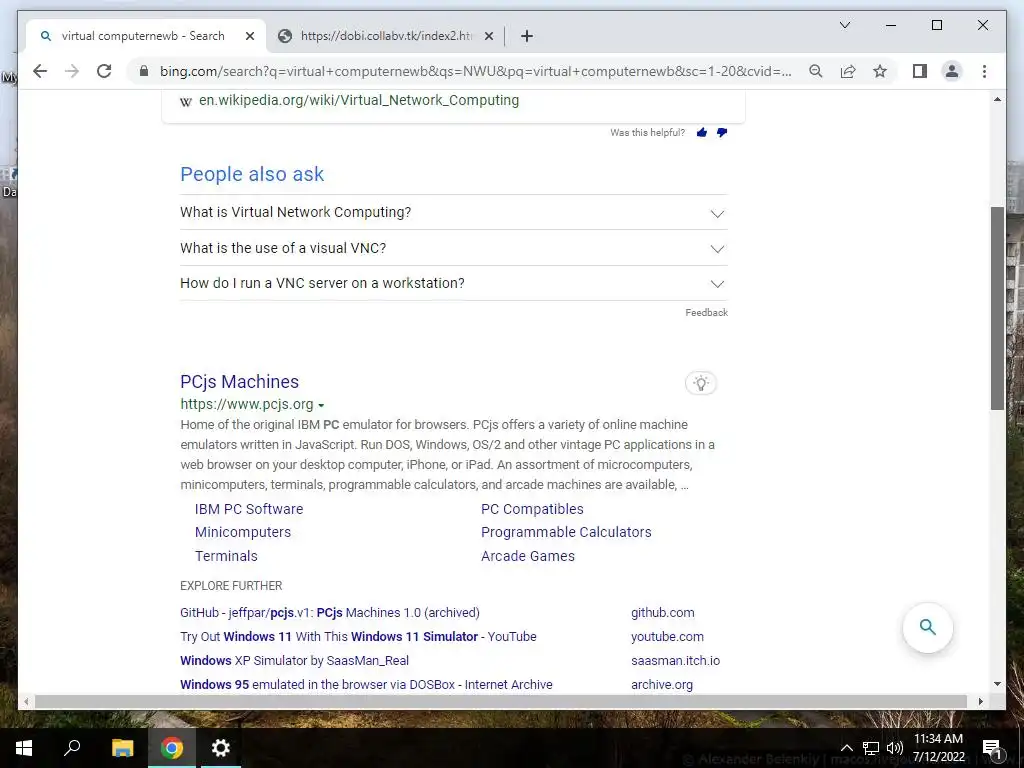Image resolution: width=1024 pixels, height=768 pixels.
Task: Reload the Bing search page
Action: coord(104,71)
